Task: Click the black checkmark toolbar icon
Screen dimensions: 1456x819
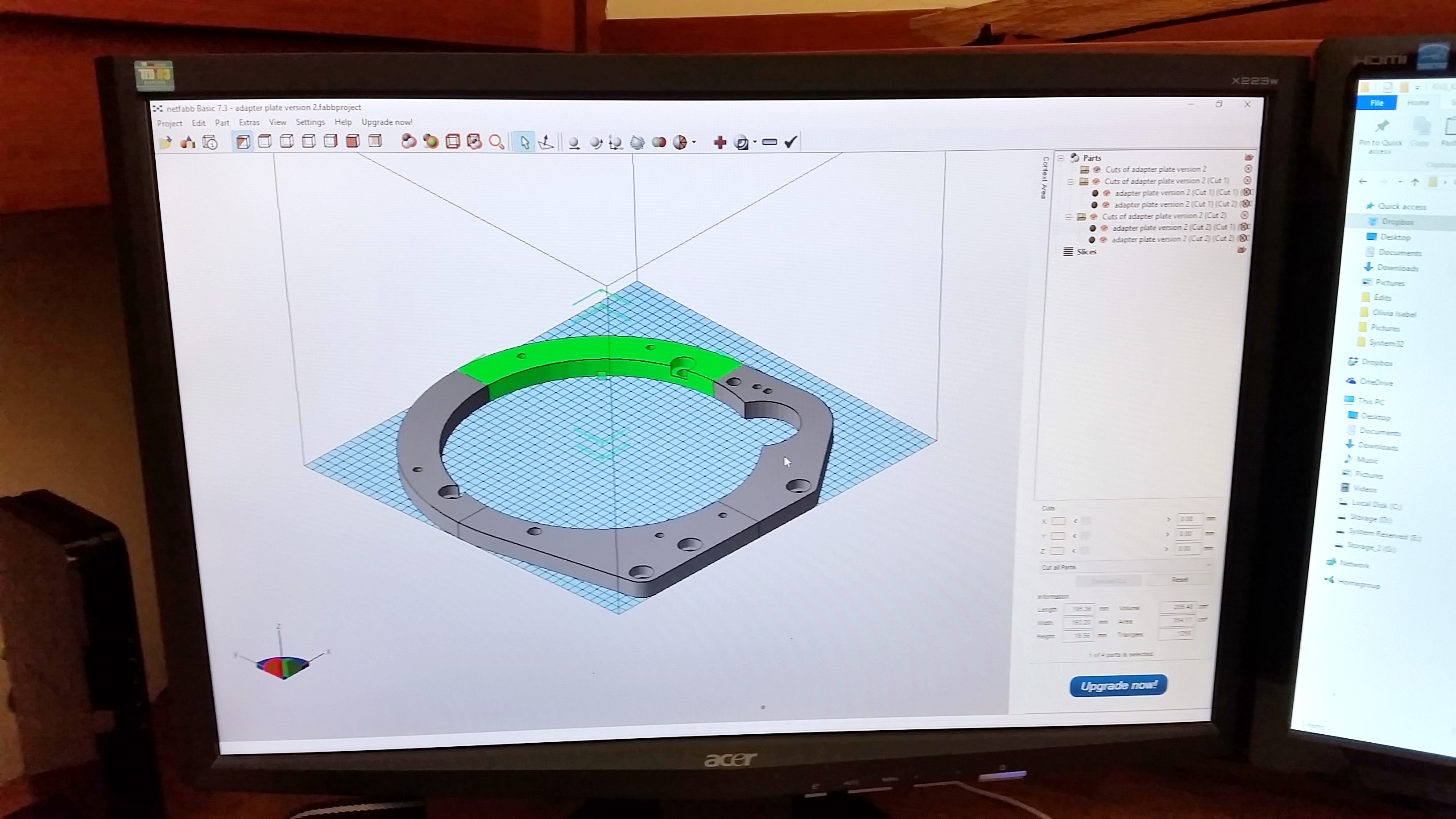Action: click(x=791, y=142)
